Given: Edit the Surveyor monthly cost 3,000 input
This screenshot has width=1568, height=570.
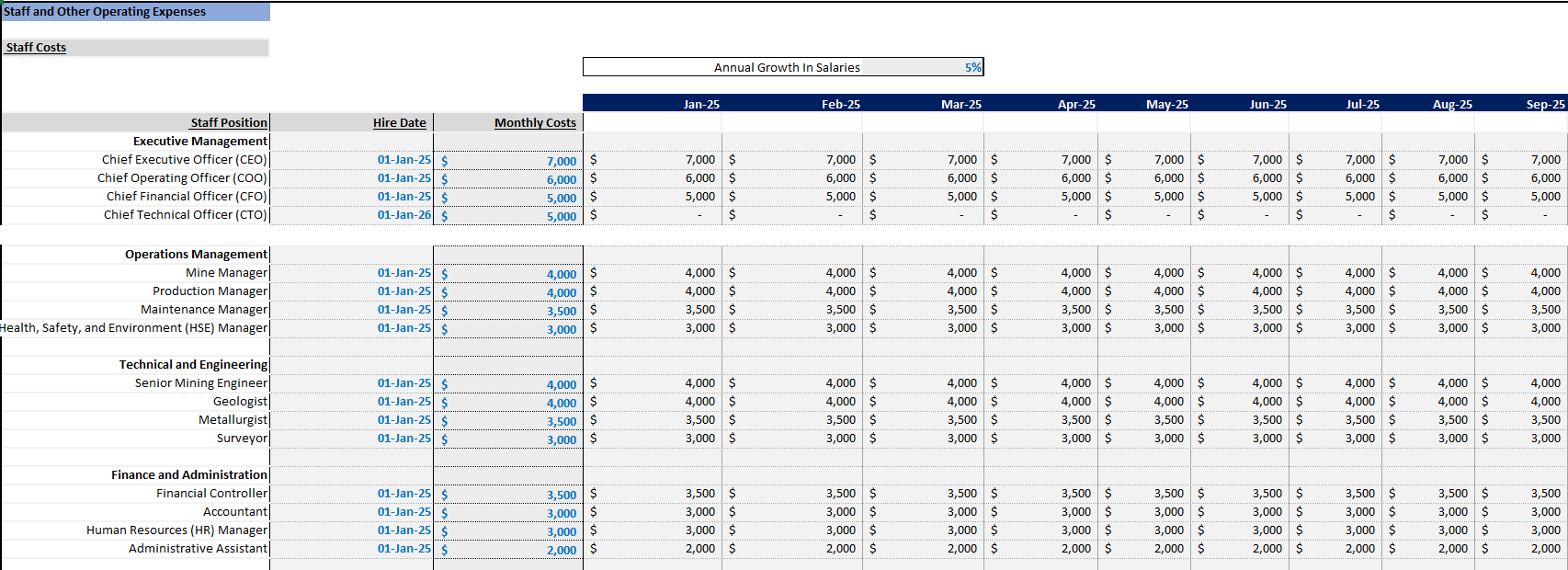Looking at the screenshot, I should pos(508,439).
